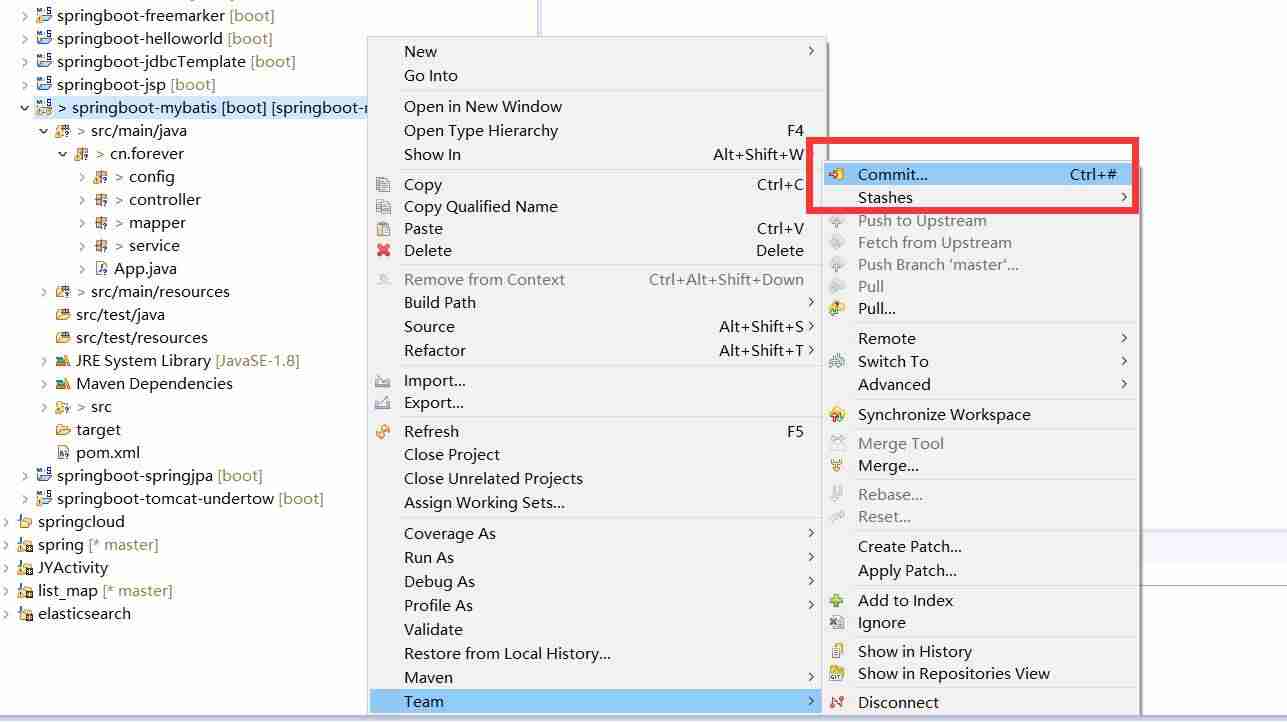
Task: Click the Refresh icon
Action: 383,432
